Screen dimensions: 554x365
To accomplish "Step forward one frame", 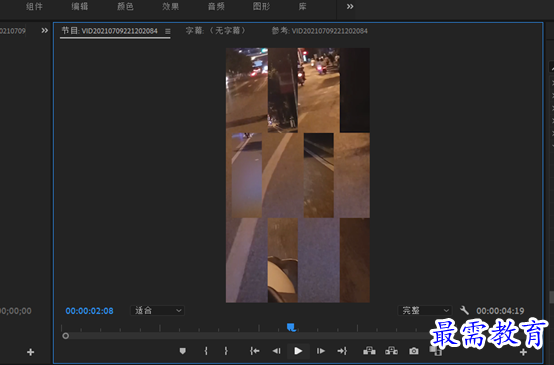I will pyautogui.click(x=320, y=351).
